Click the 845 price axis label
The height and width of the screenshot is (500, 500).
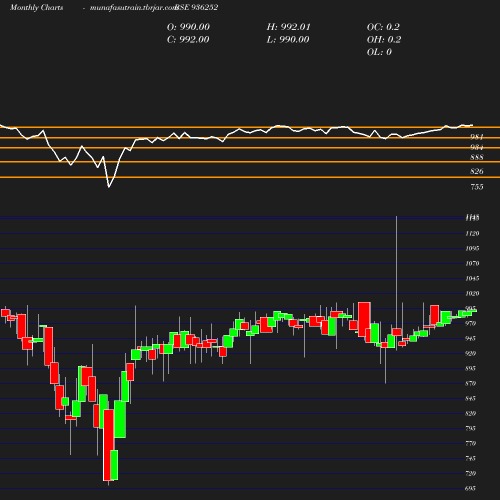[x=470, y=398]
